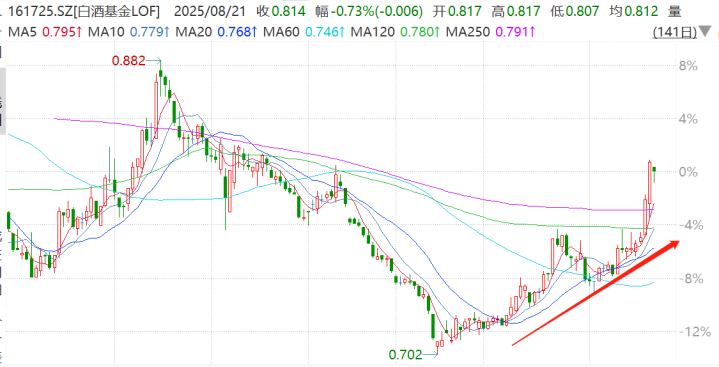Click the (141日) day-count label
This screenshot has height=367, width=719.
pyautogui.click(x=675, y=32)
